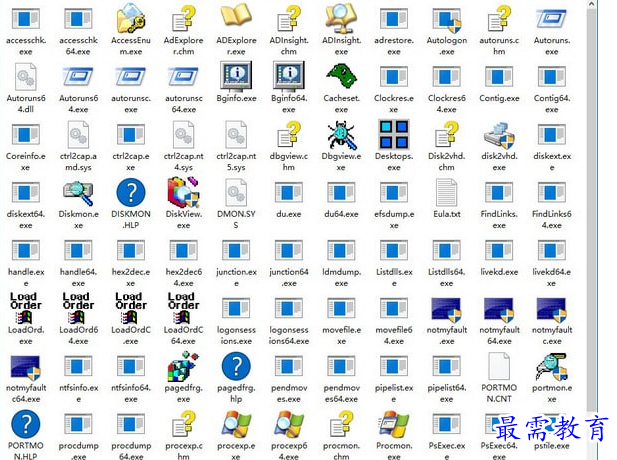
Task: Select the DiskView.exe colorful icon
Action: 183,192
